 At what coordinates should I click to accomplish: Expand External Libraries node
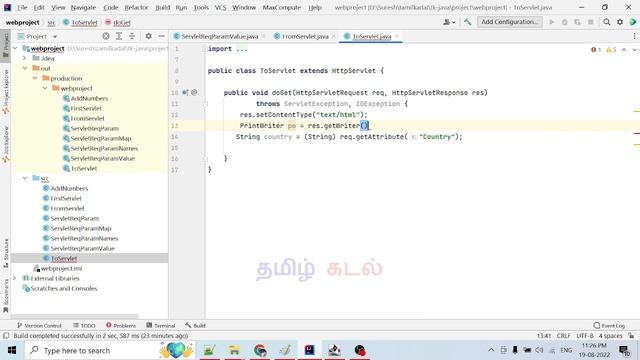click(15, 278)
